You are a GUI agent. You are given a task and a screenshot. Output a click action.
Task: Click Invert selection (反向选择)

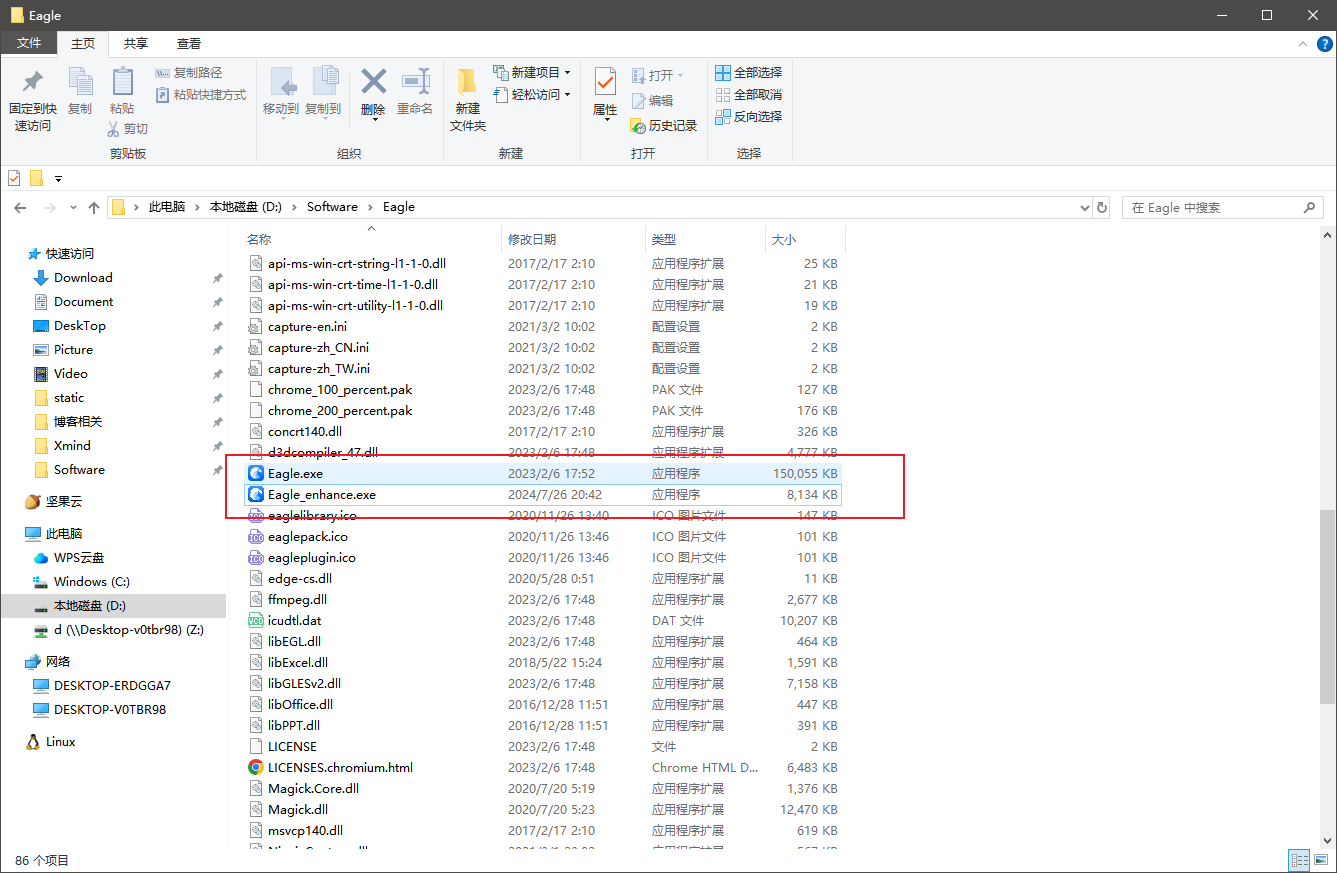click(749, 117)
